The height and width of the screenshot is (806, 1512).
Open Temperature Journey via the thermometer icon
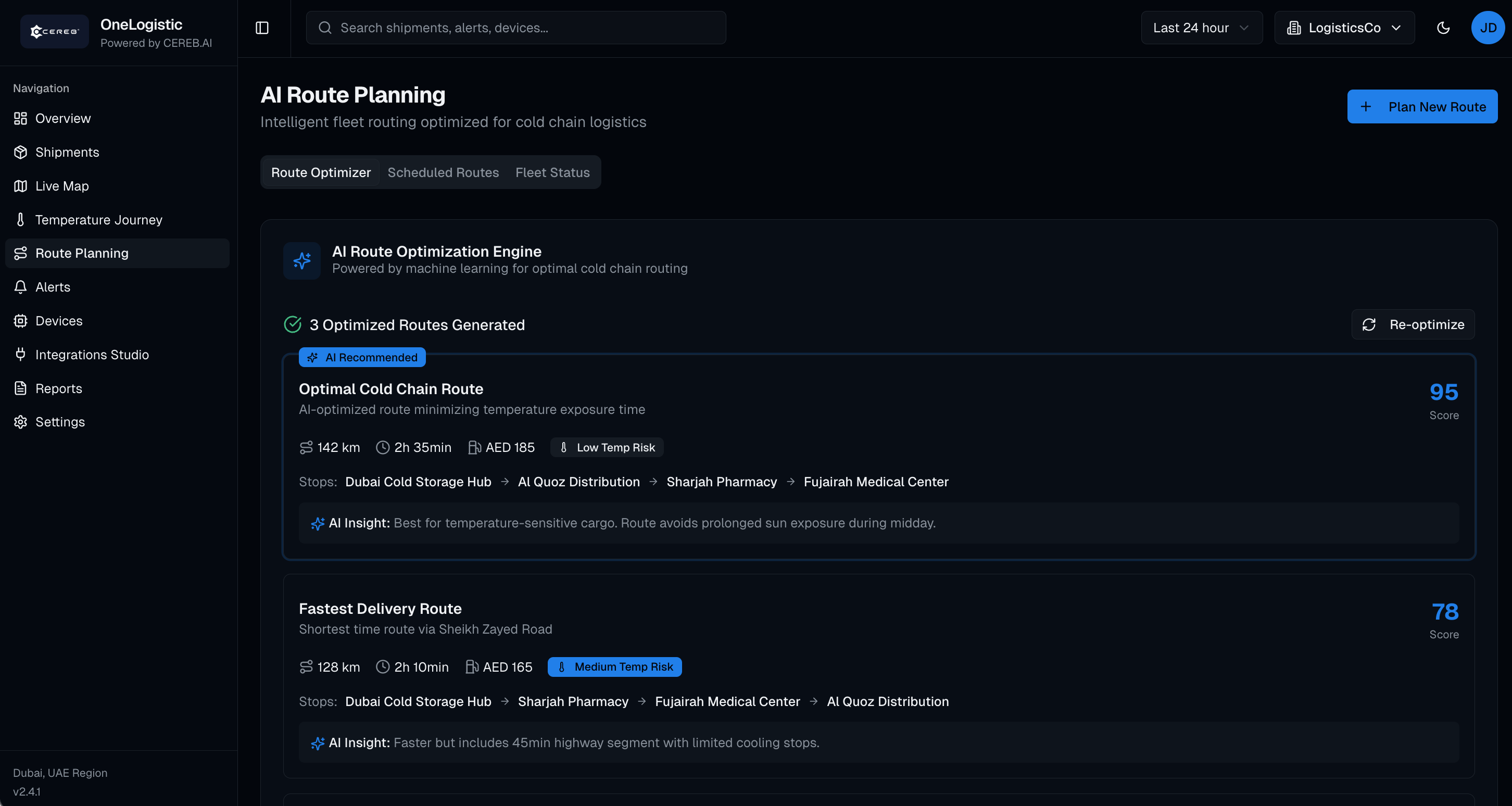[20, 220]
